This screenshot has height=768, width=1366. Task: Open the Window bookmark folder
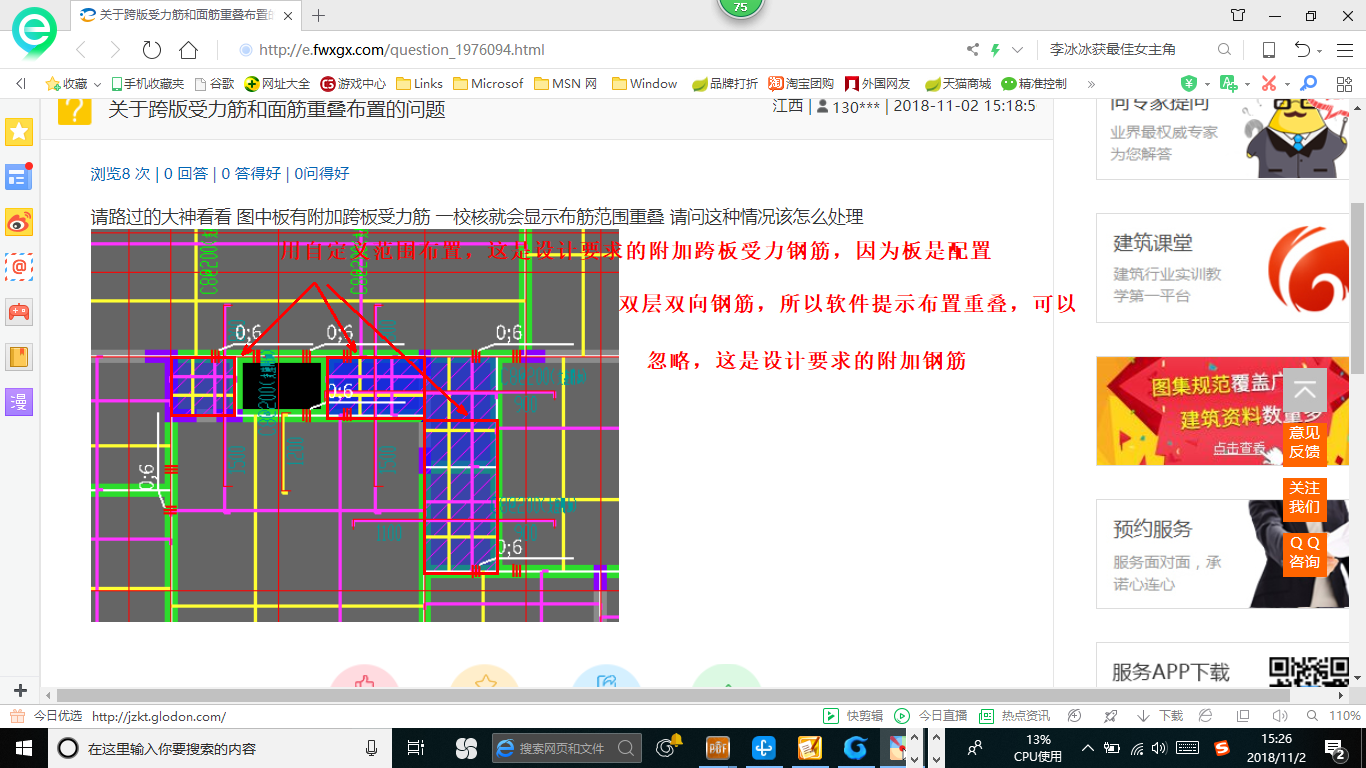tap(645, 84)
